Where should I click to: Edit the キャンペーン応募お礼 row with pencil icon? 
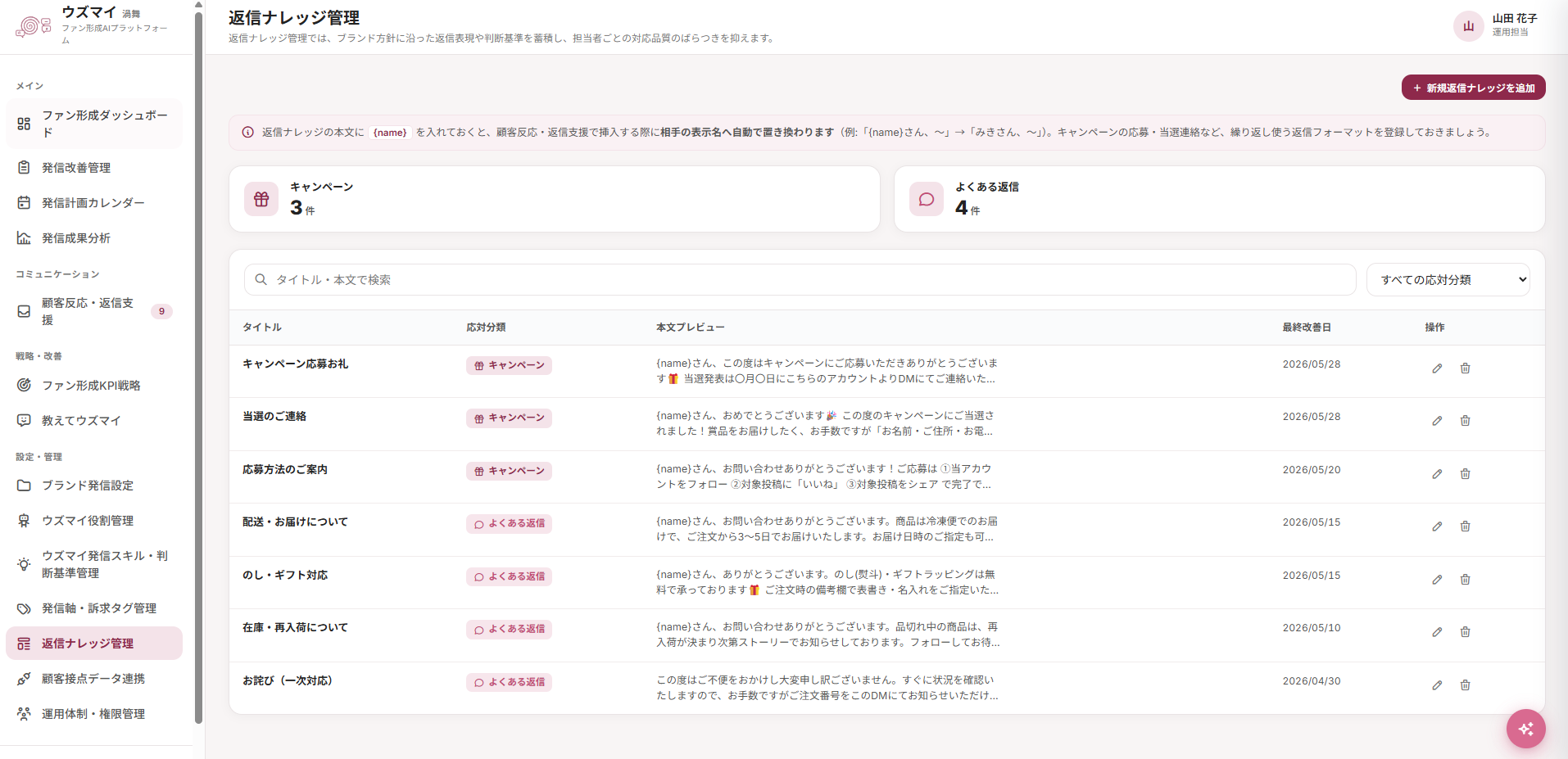1437,368
